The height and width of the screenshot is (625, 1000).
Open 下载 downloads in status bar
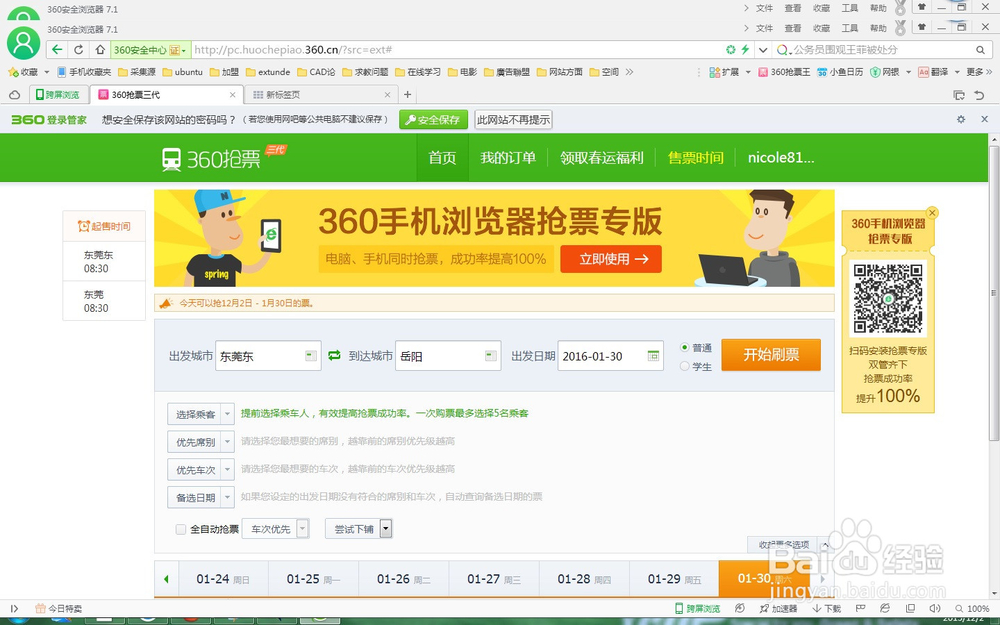point(827,608)
